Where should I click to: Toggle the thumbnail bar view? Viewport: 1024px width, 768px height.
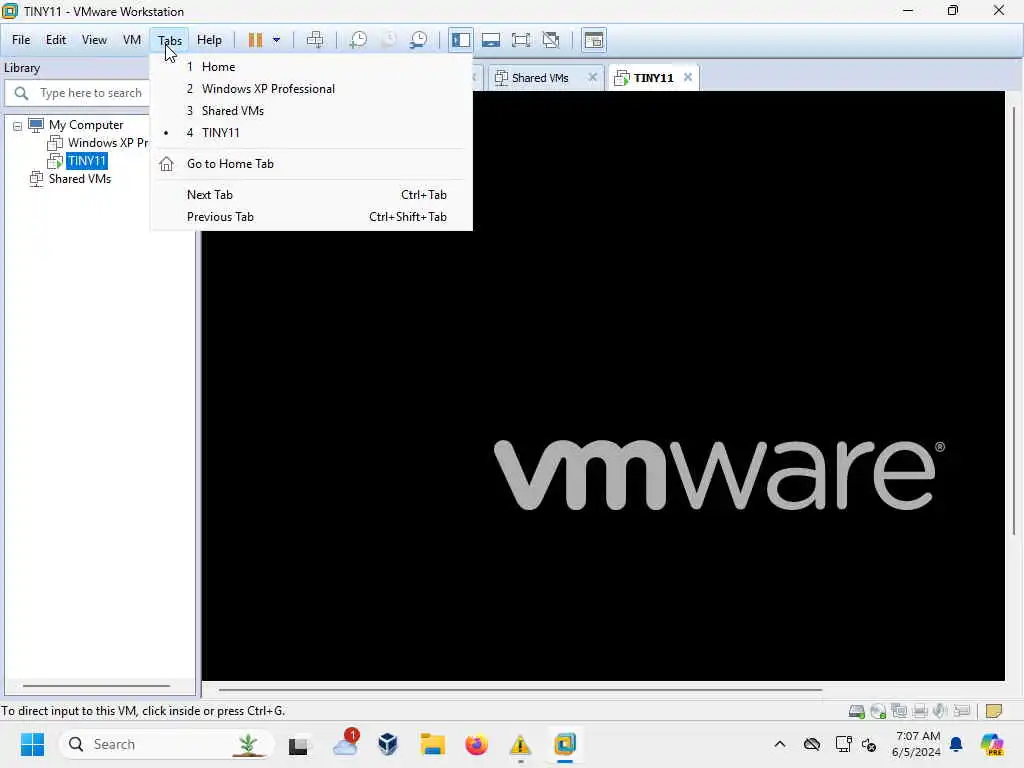490,40
